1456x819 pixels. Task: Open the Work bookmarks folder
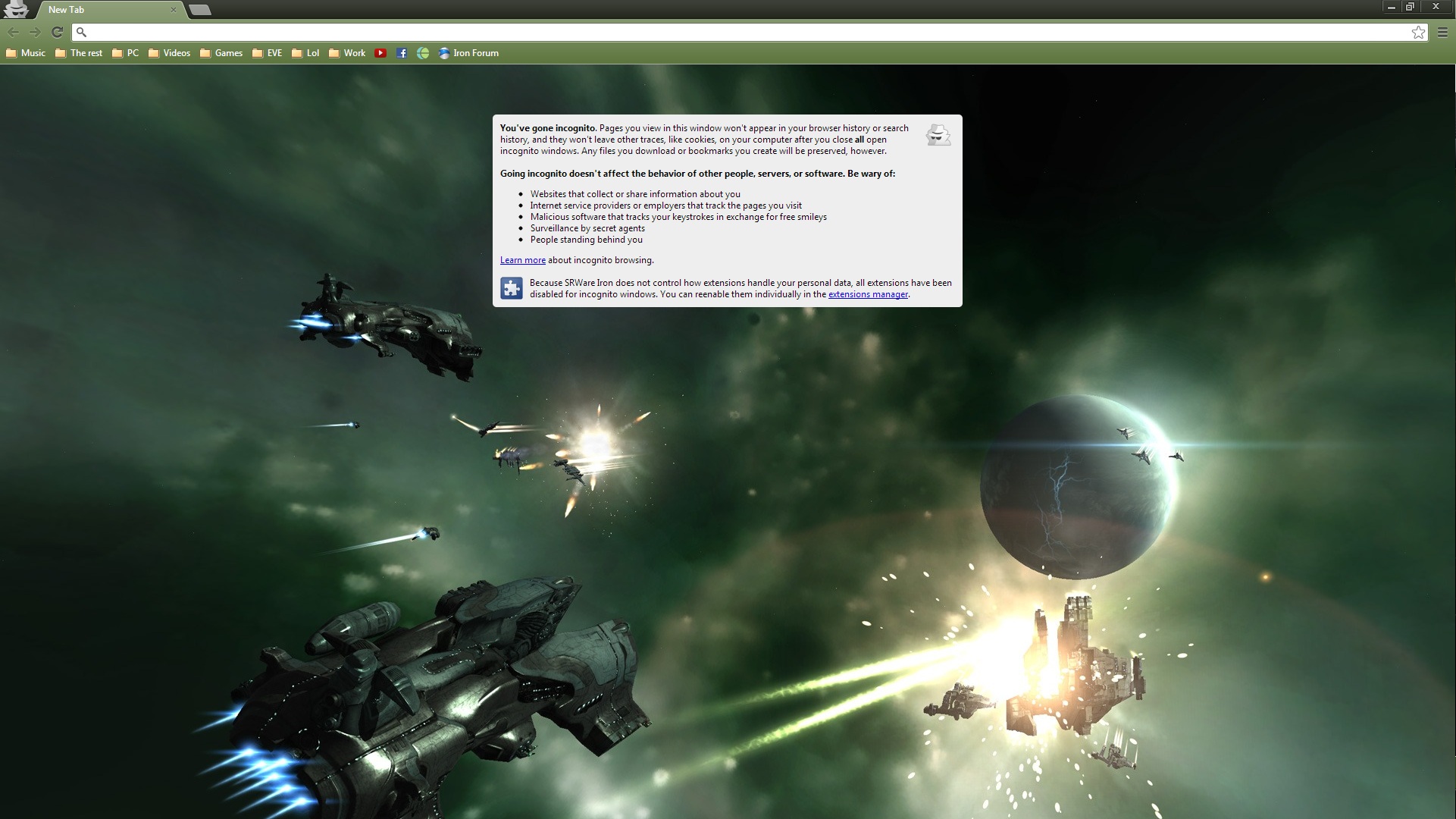coord(347,53)
